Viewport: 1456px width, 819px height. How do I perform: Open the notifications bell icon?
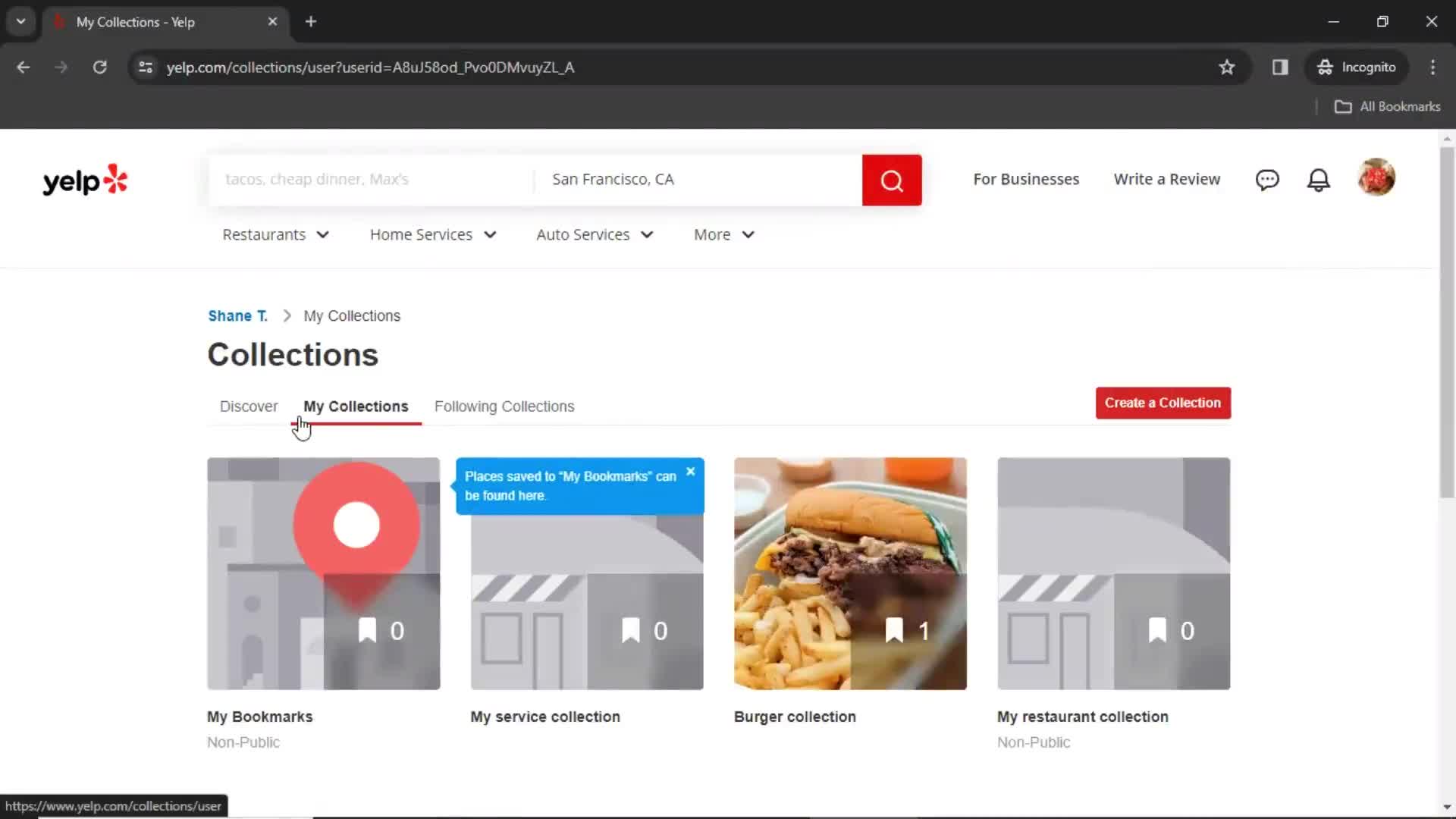tap(1319, 180)
